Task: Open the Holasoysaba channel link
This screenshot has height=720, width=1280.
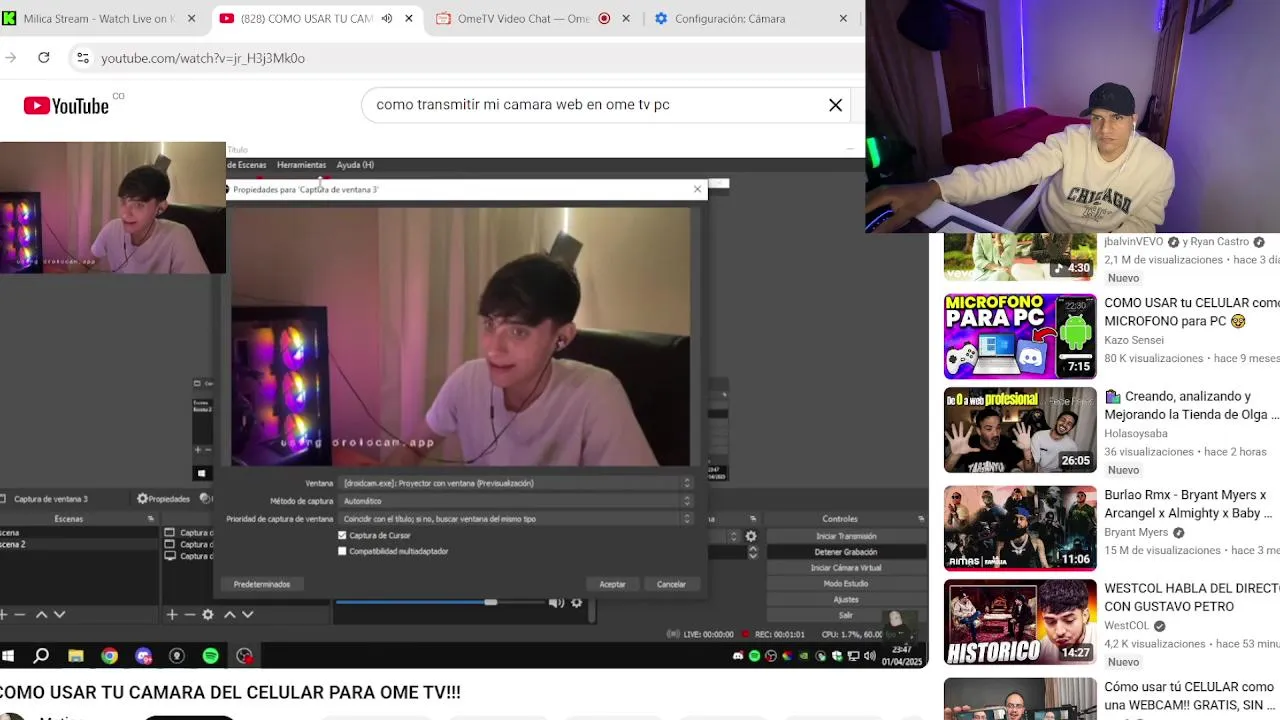Action: pyautogui.click(x=1136, y=434)
